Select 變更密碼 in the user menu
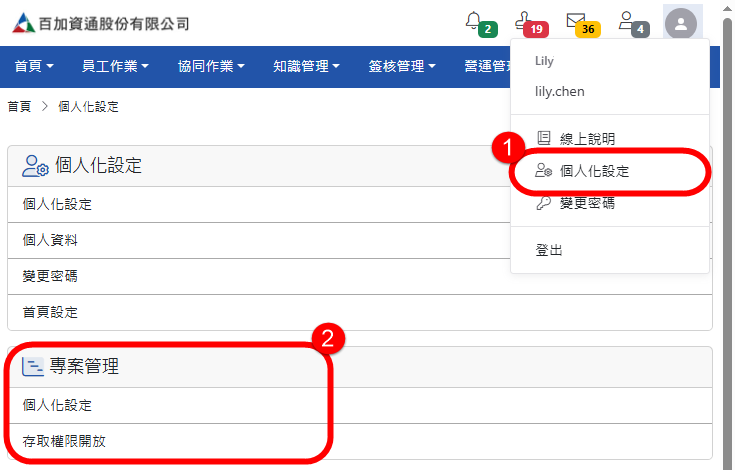The image size is (735, 470). tap(609, 203)
